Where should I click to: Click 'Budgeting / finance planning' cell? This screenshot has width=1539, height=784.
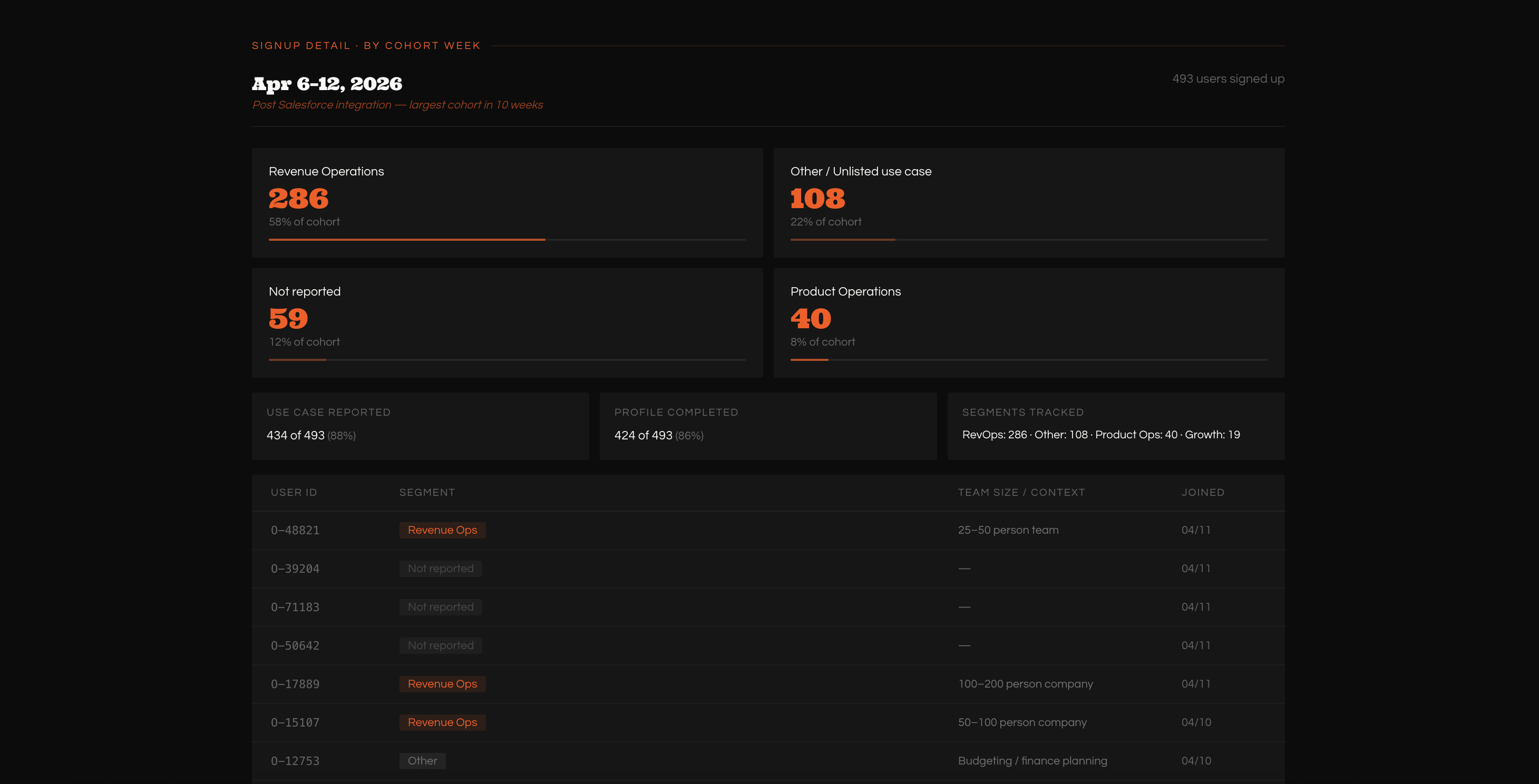(x=1033, y=761)
